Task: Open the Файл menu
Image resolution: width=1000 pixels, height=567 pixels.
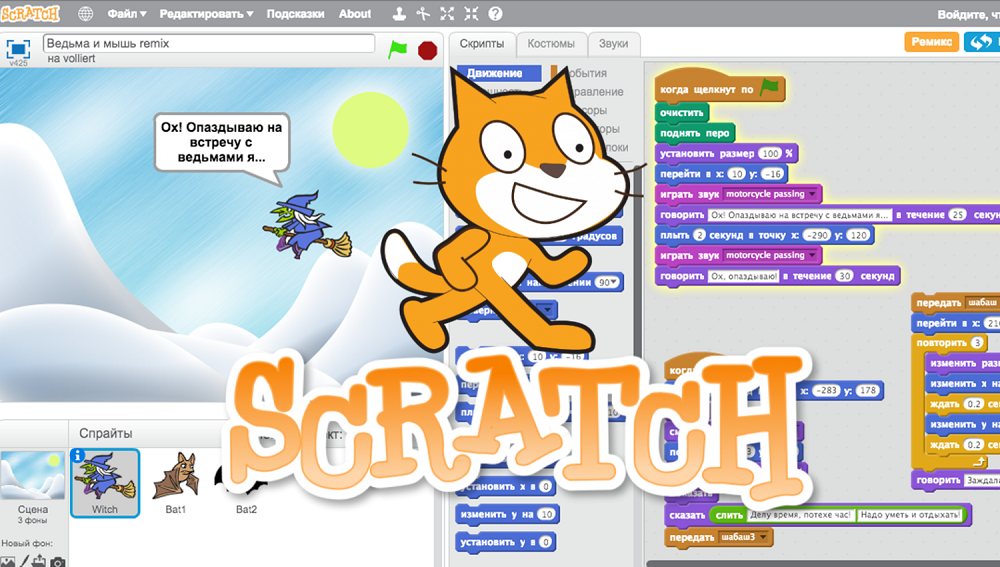Action: point(126,14)
